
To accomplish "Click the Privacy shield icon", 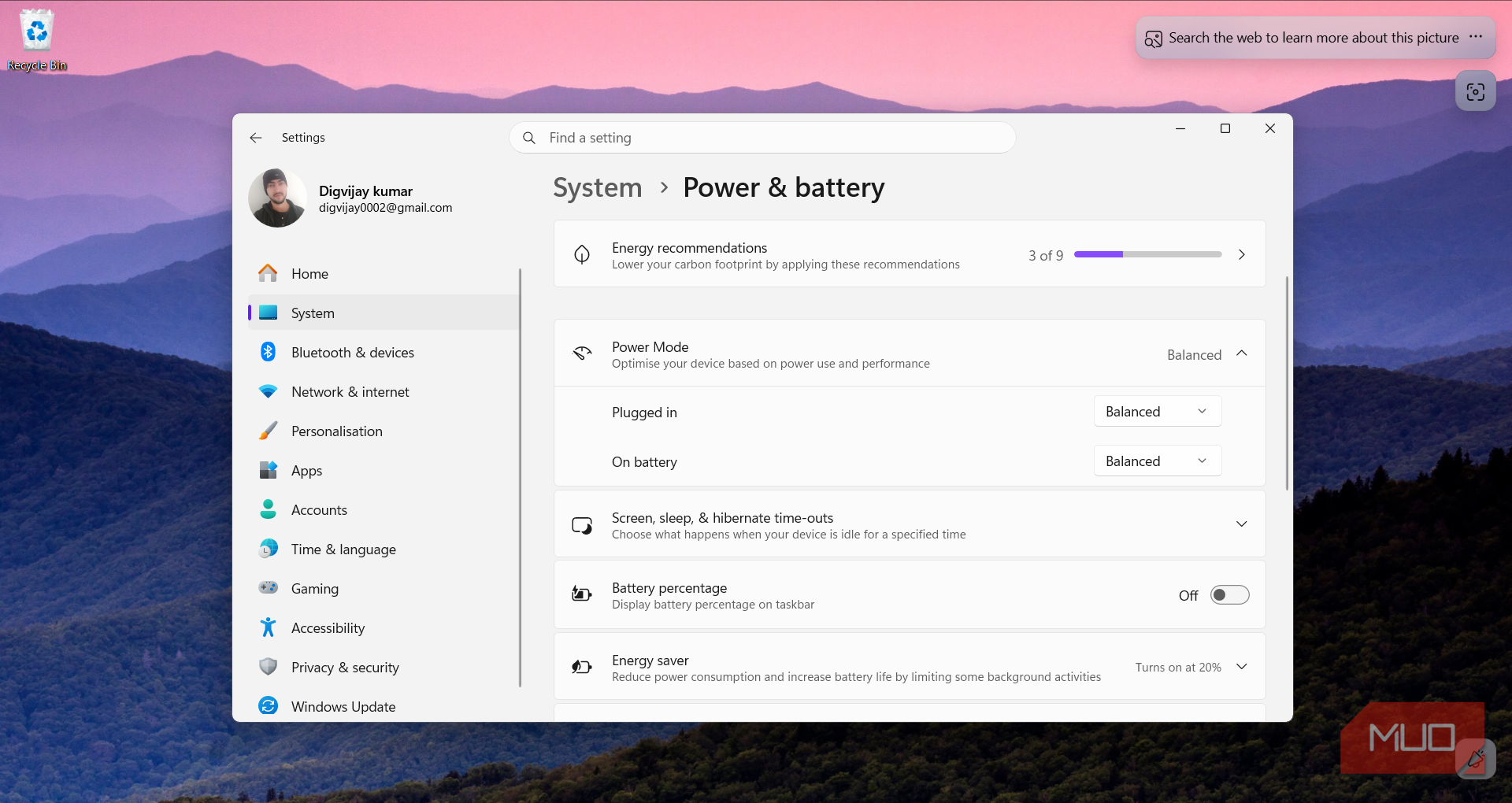I will [x=268, y=667].
